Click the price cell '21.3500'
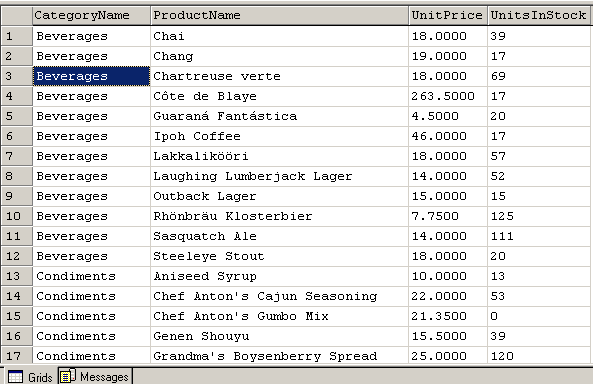This screenshot has height=384, width=593. [448, 316]
